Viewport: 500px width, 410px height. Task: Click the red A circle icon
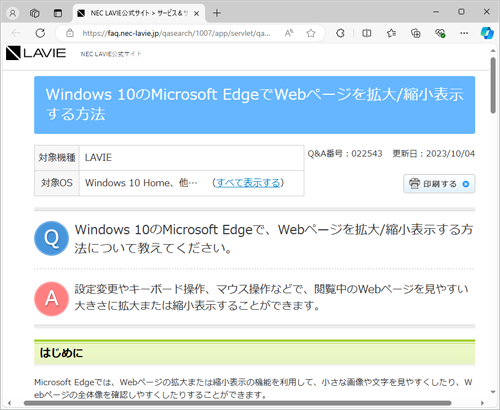[51, 299]
